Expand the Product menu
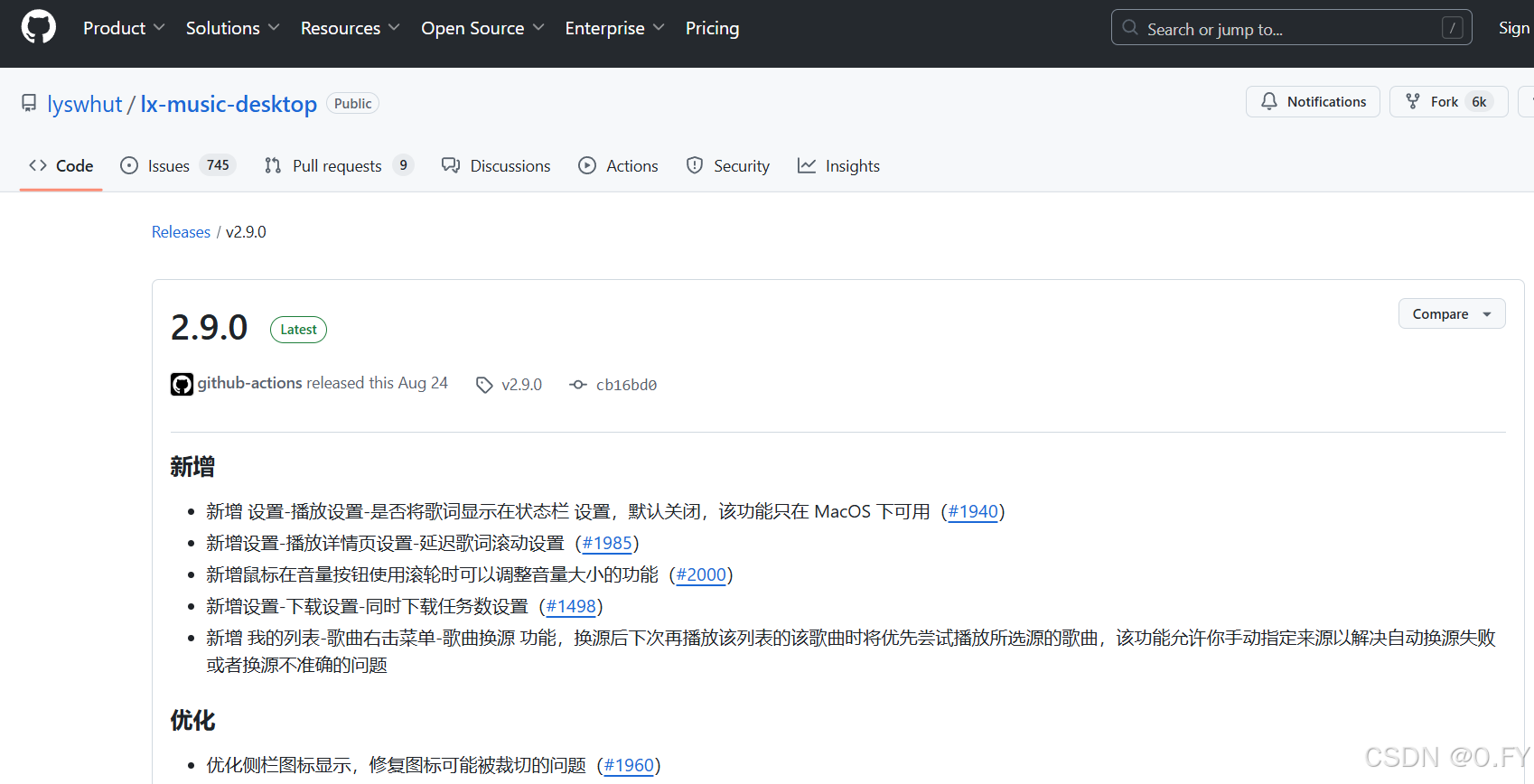This screenshot has height=784, width=1534. (124, 28)
